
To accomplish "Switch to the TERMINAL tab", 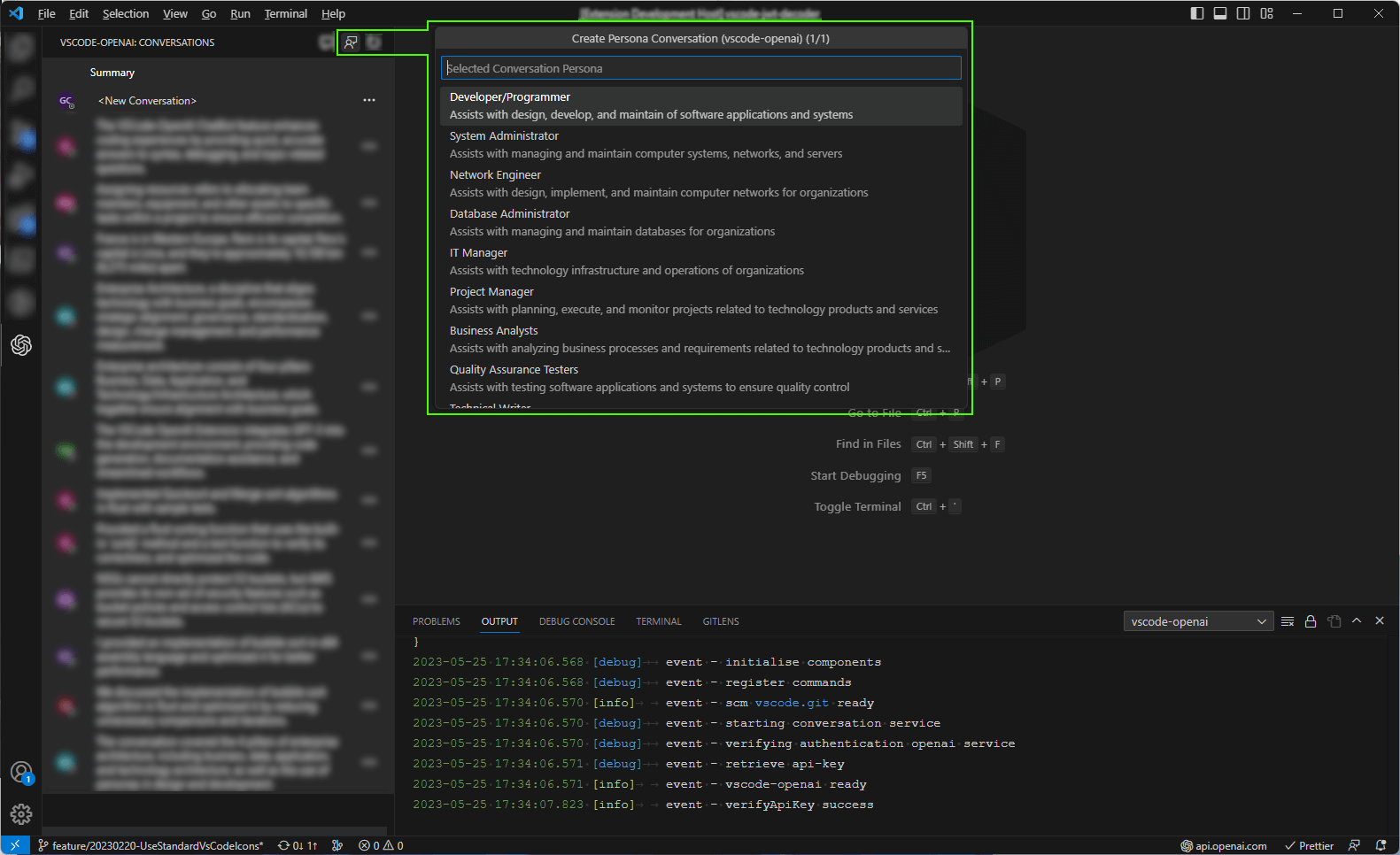I will click(x=659, y=621).
